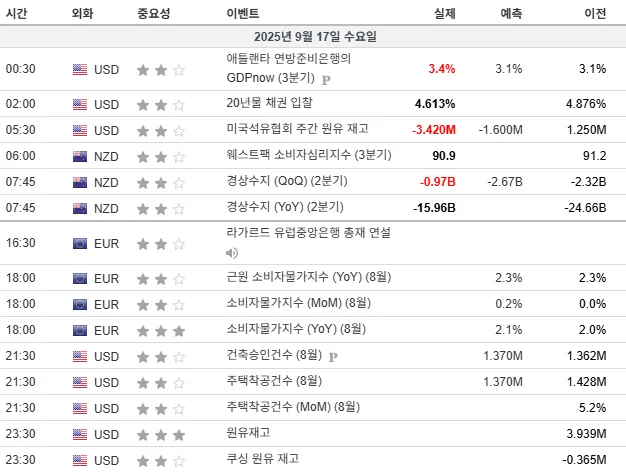Screen dimensions: 626x472
Task: Click the speaker icon under the Lagarde speech event
Action: [x=232, y=253]
